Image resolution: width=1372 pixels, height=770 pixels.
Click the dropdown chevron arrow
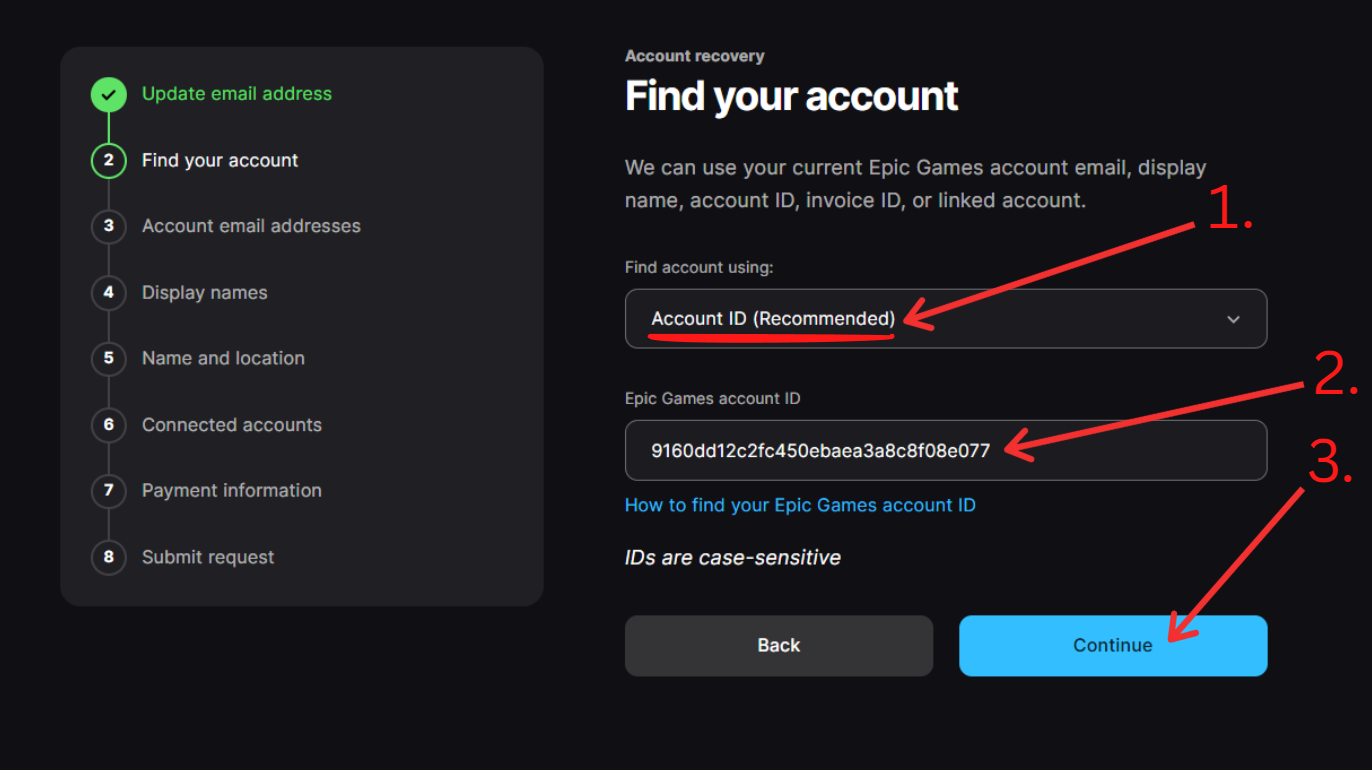pos(1233,319)
